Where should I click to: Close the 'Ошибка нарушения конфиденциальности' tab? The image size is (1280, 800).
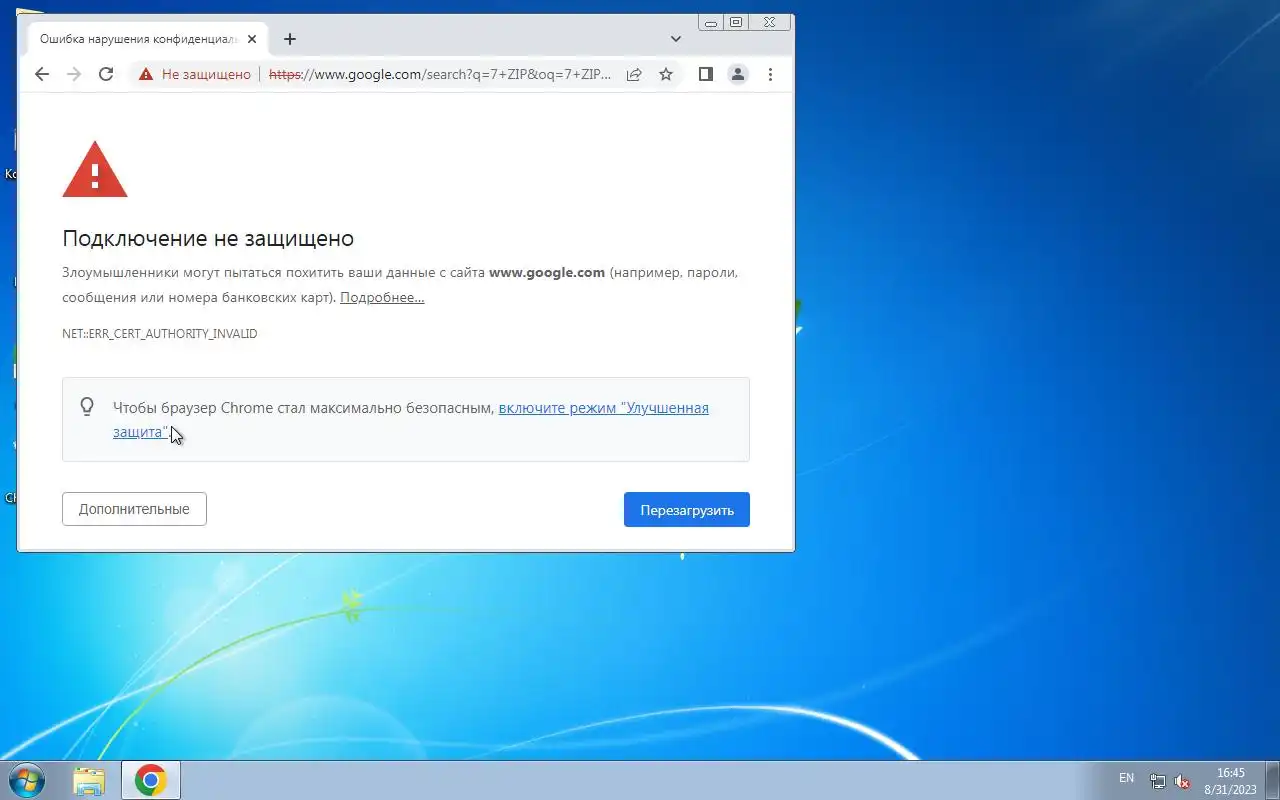pos(252,39)
